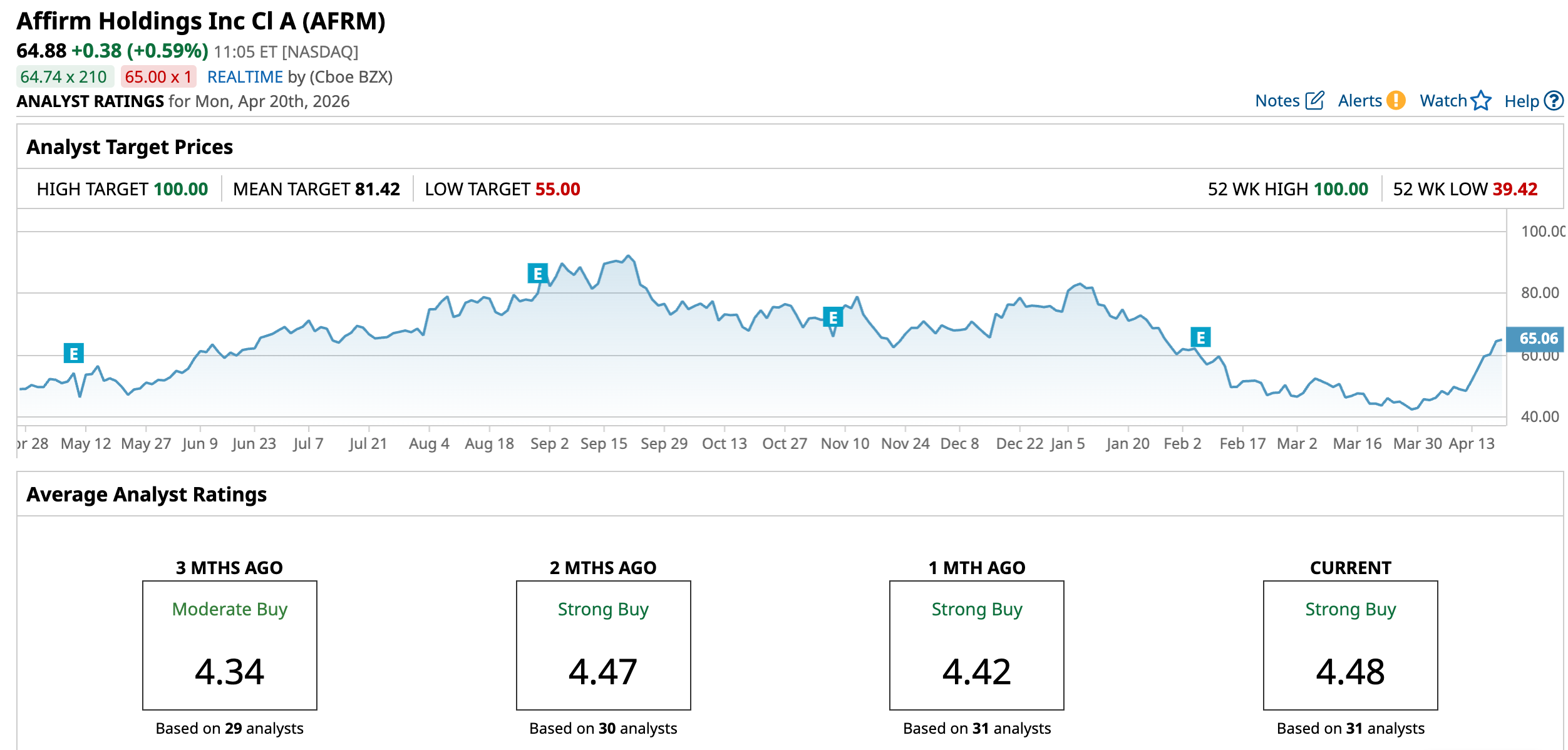The height and width of the screenshot is (750, 1568).
Task: Select the 1 MTH AGO 4.42 rating box
Action: pos(976,645)
